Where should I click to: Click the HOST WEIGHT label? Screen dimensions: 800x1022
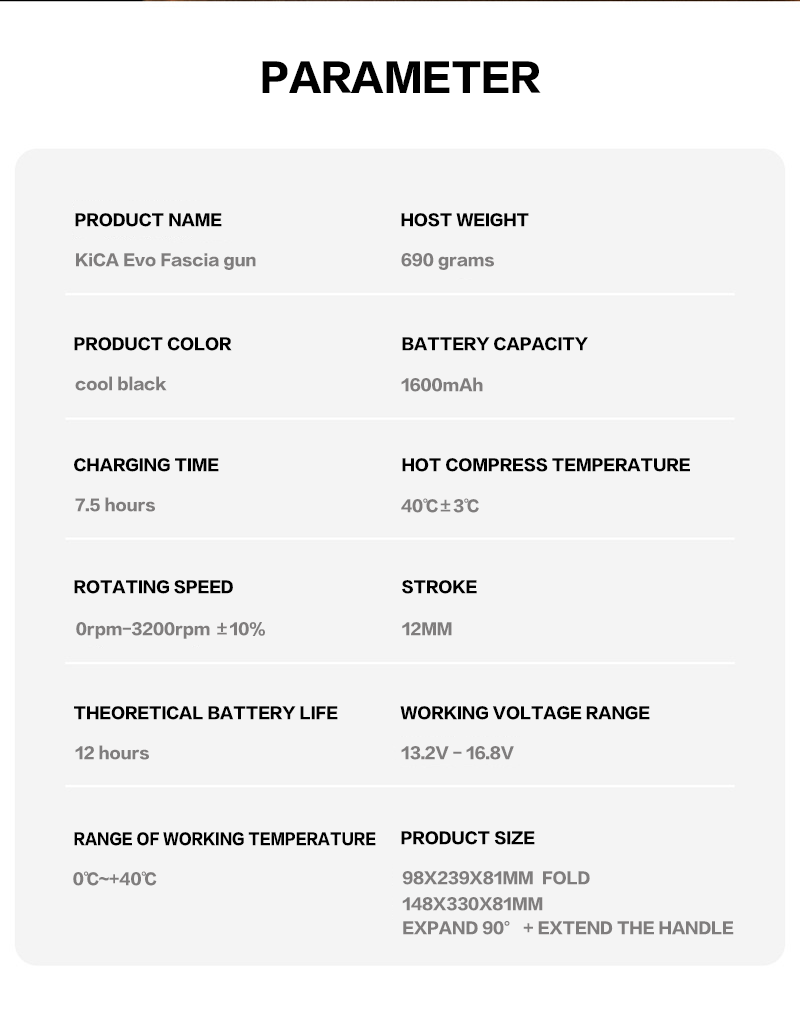click(464, 220)
